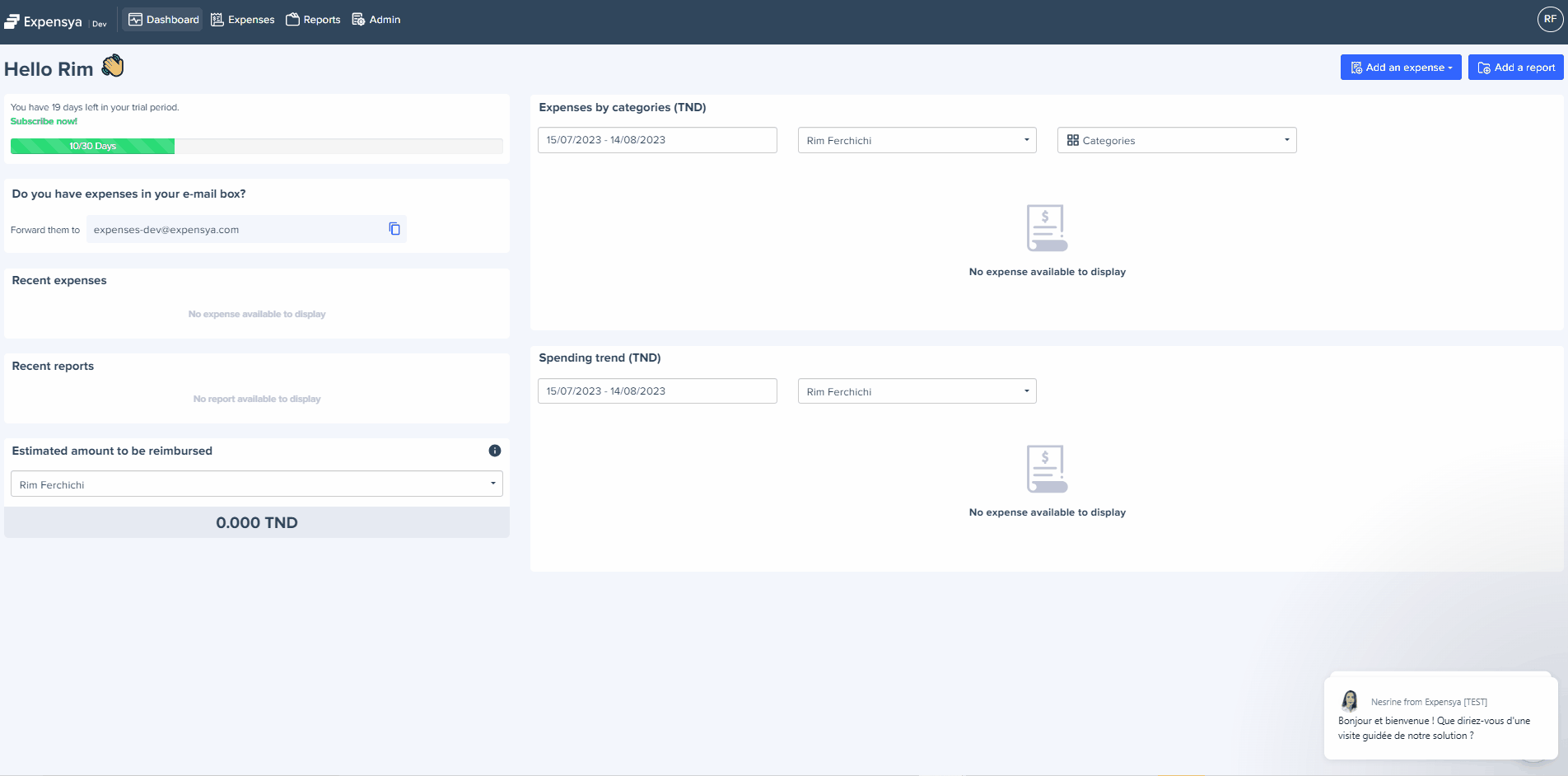Click the 10/30 Days trial progress bar
This screenshot has width=1568, height=776.
(92, 146)
